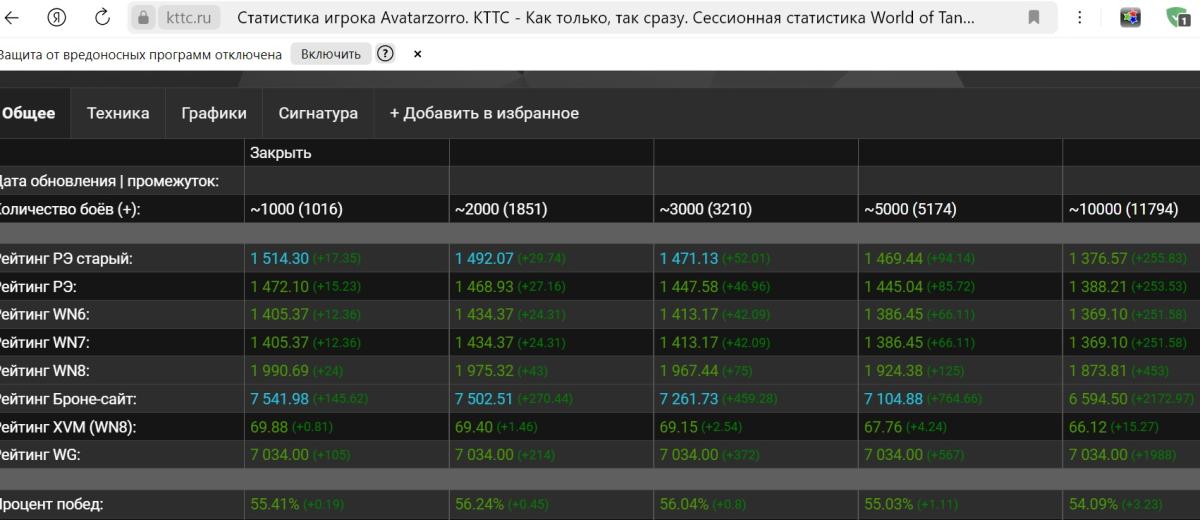This screenshot has height=520, width=1200.
Task: Enable malware protection with Включить button
Action: click(331, 54)
